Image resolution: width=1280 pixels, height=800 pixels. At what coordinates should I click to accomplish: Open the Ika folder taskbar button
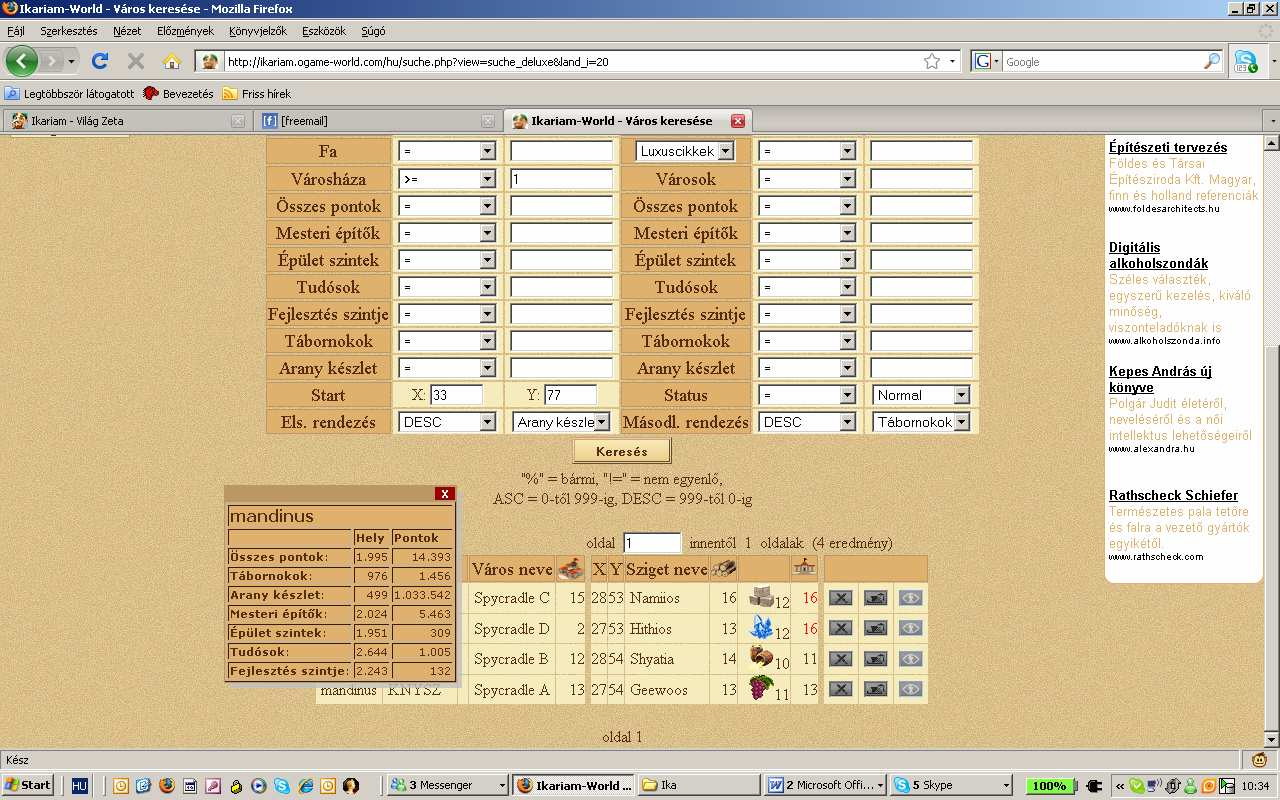point(697,786)
